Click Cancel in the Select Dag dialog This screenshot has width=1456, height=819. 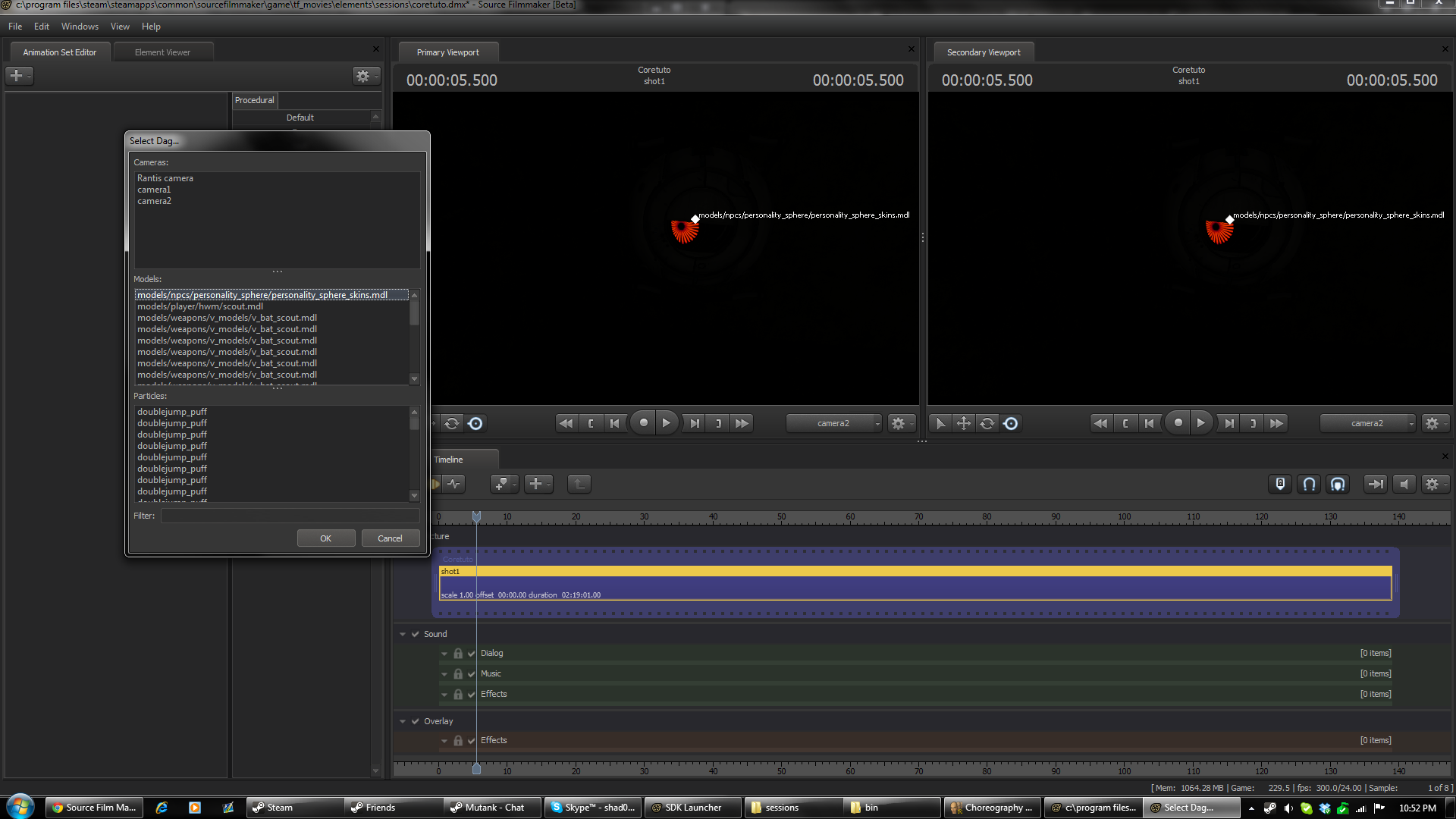[390, 538]
